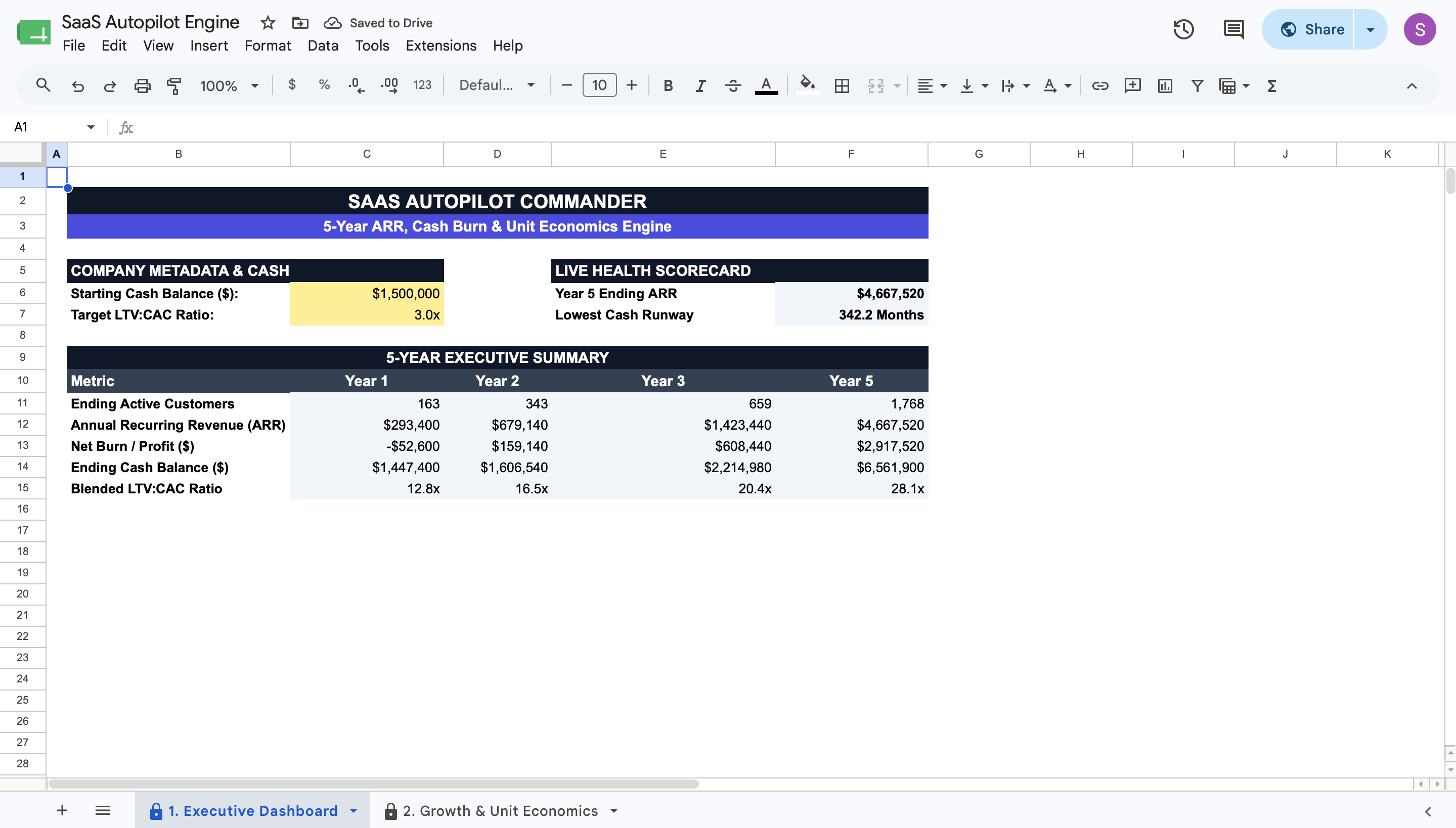Open the Data menu

tap(323, 45)
